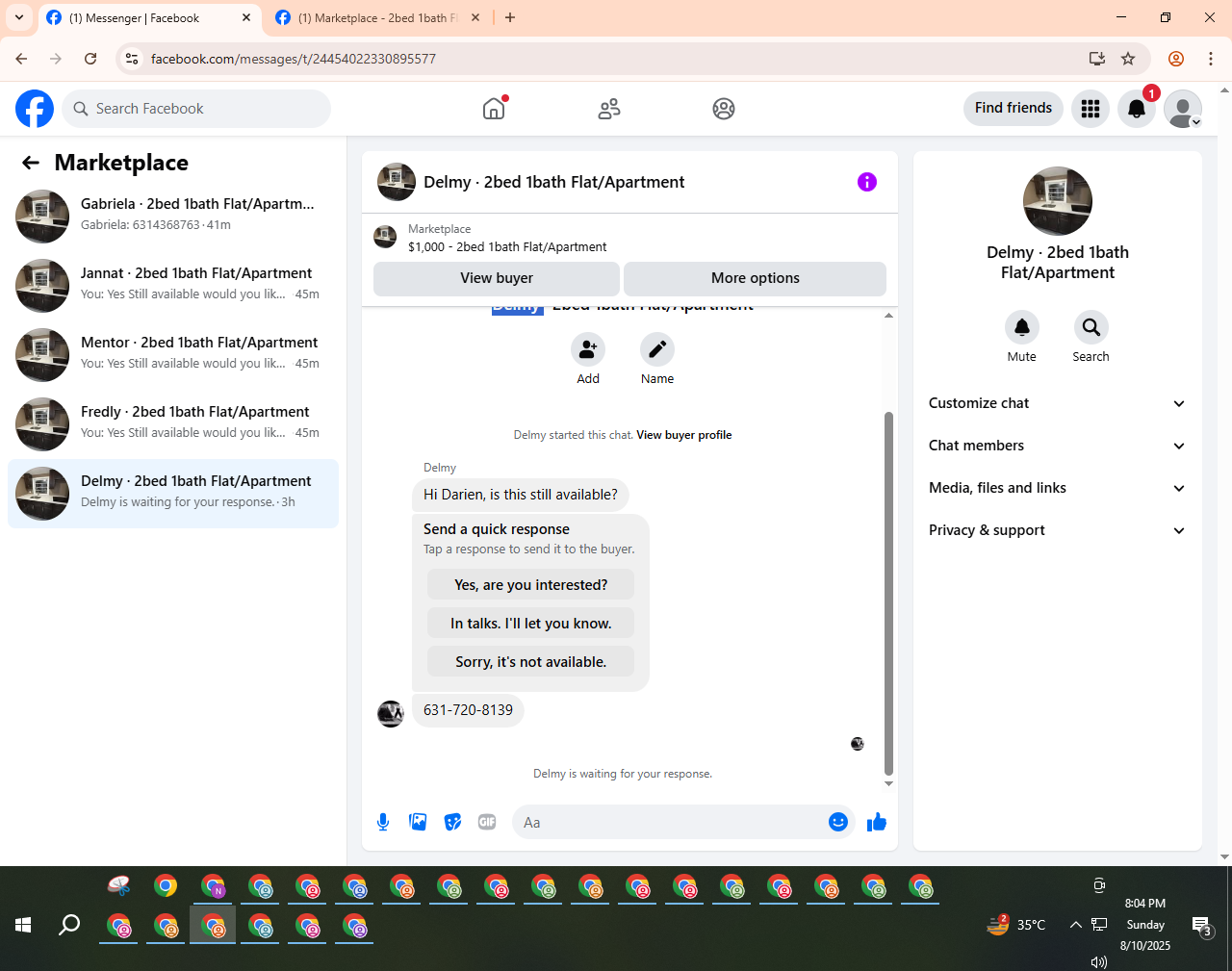
Task: Click Search Facebook field
Action: point(196,109)
